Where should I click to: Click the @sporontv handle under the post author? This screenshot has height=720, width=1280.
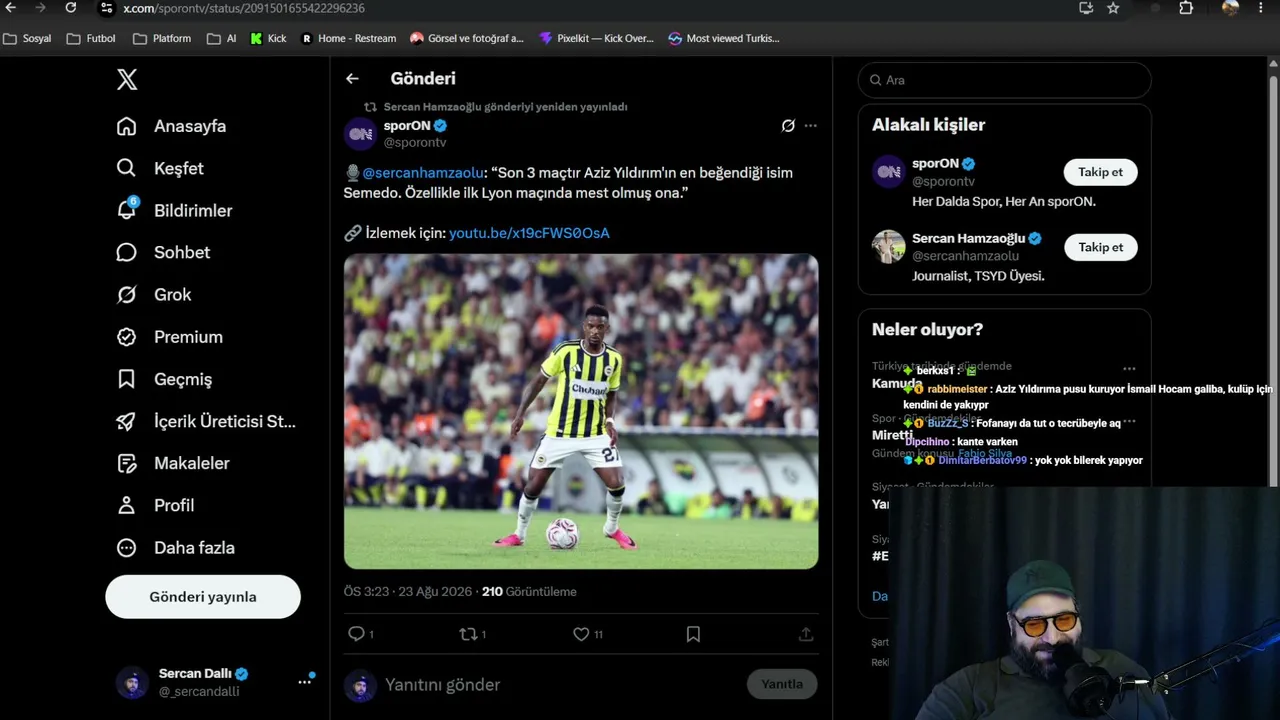click(x=415, y=143)
